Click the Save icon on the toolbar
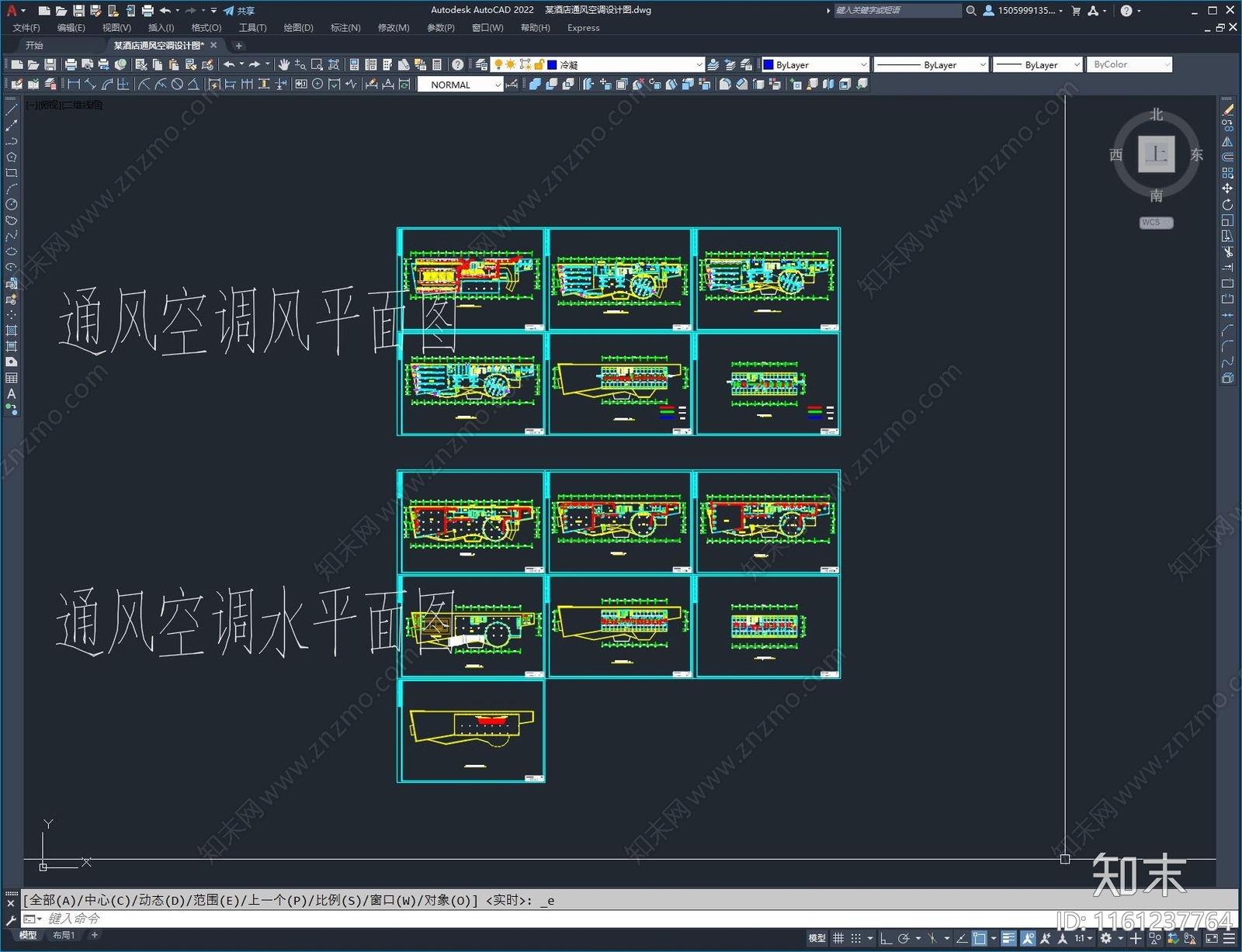This screenshot has width=1242, height=952. pyautogui.click(x=51, y=64)
